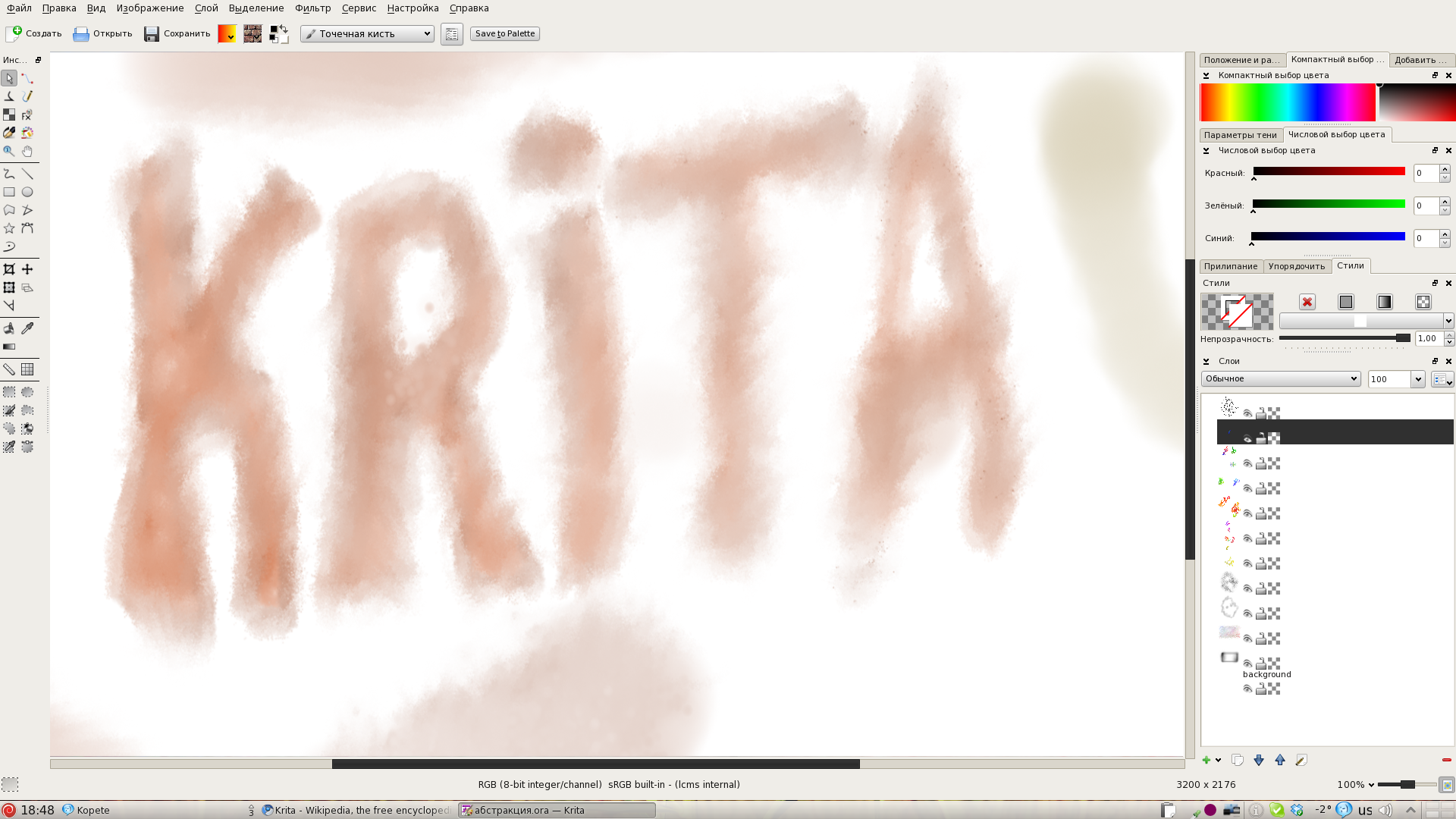Screen dimensions: 1456x819
Task: Select the rectangular selection tool
Action: [9, 392]
